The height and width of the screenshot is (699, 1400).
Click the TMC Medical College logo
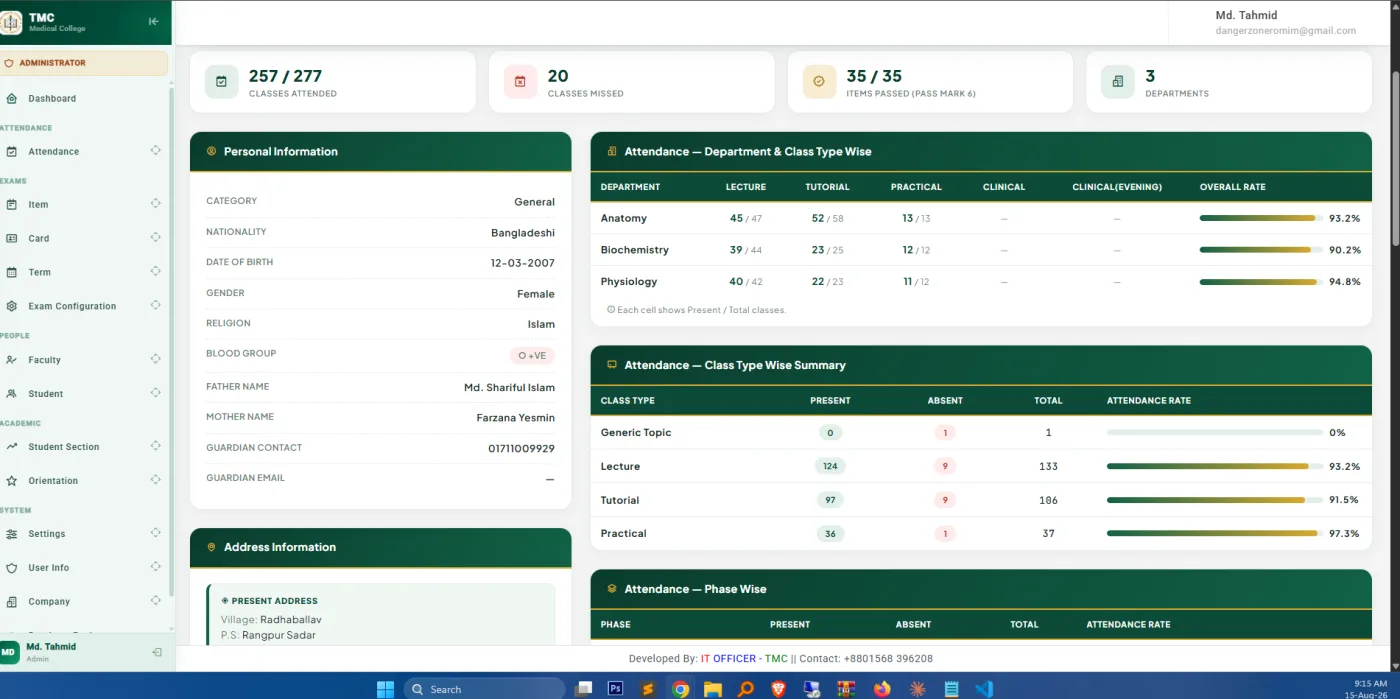[11, 23]
